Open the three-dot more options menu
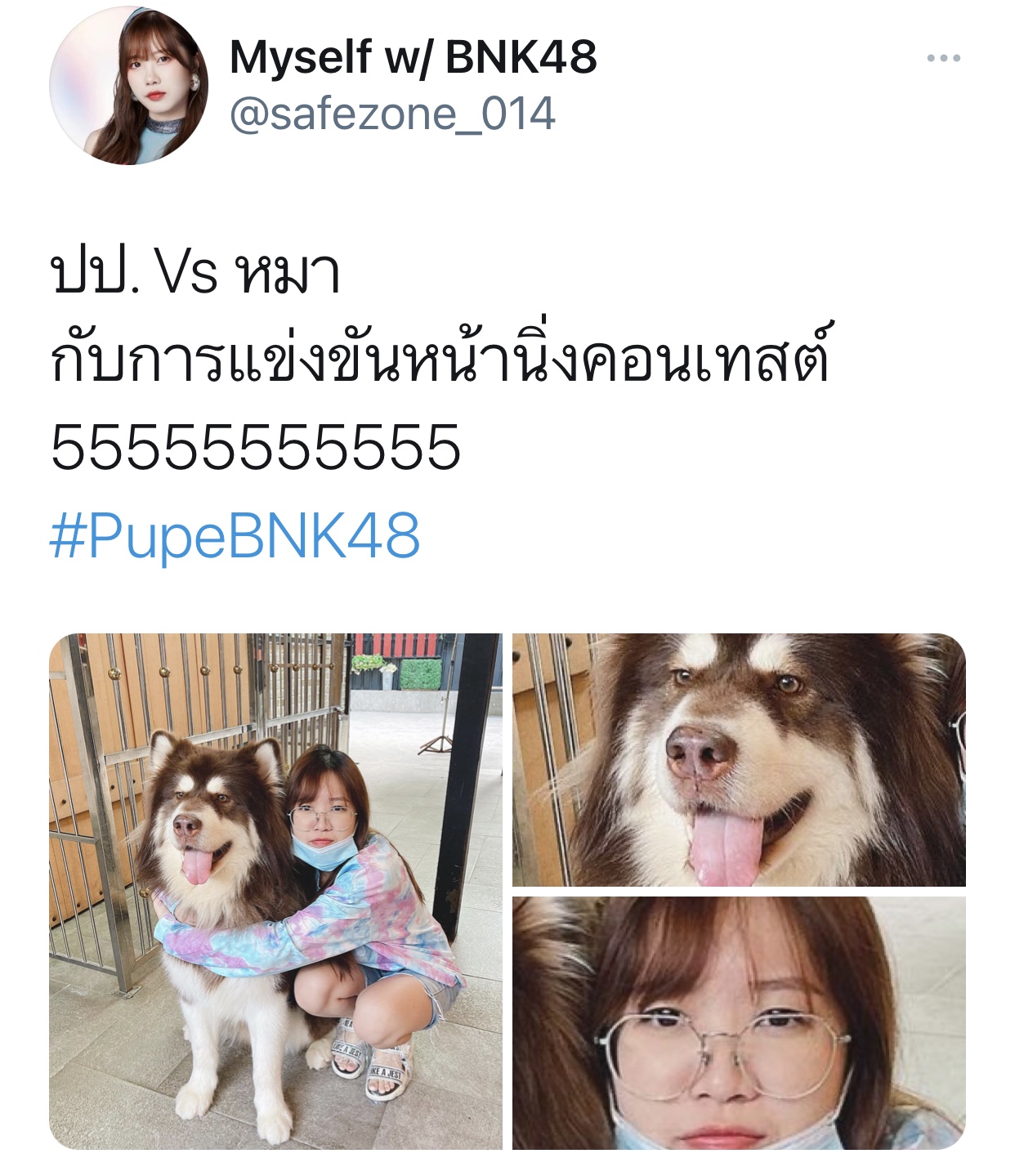Image resolution: width=1015 pixels, height=1176 pixels. pos(943,58)
